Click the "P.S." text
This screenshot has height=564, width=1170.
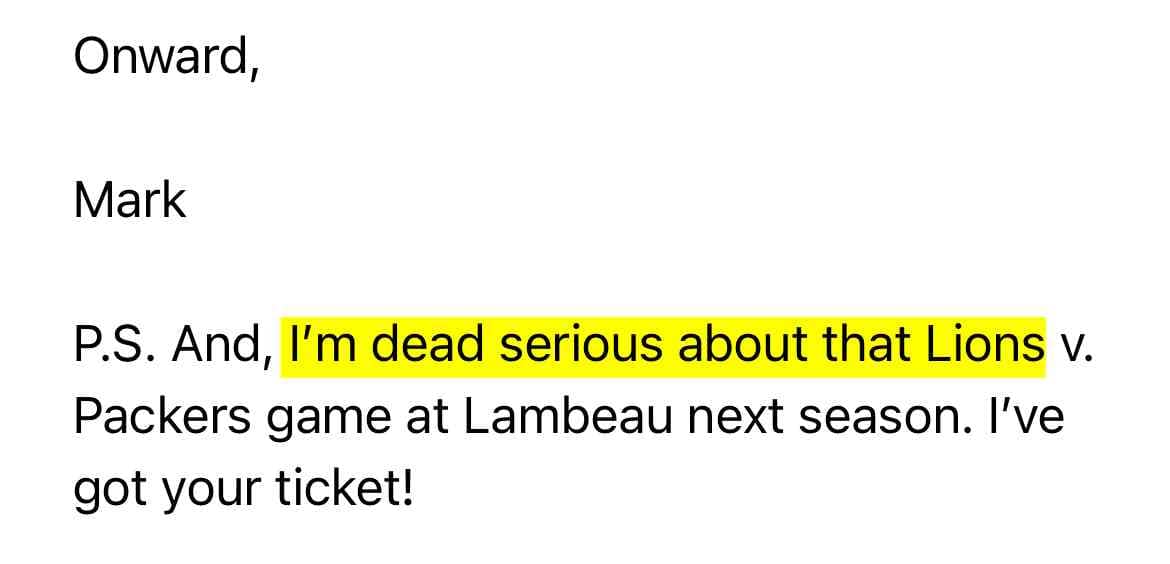coord(109,346)
